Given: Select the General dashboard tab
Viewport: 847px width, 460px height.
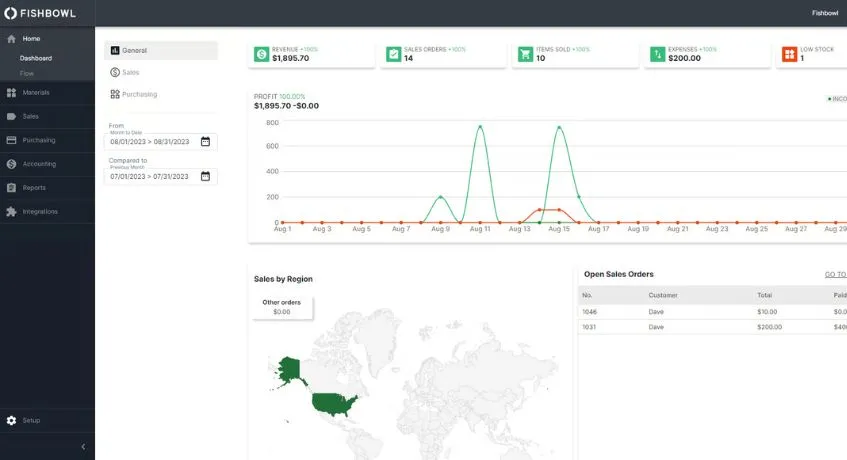Looking at the screenshot, I should tap(161, 50).
